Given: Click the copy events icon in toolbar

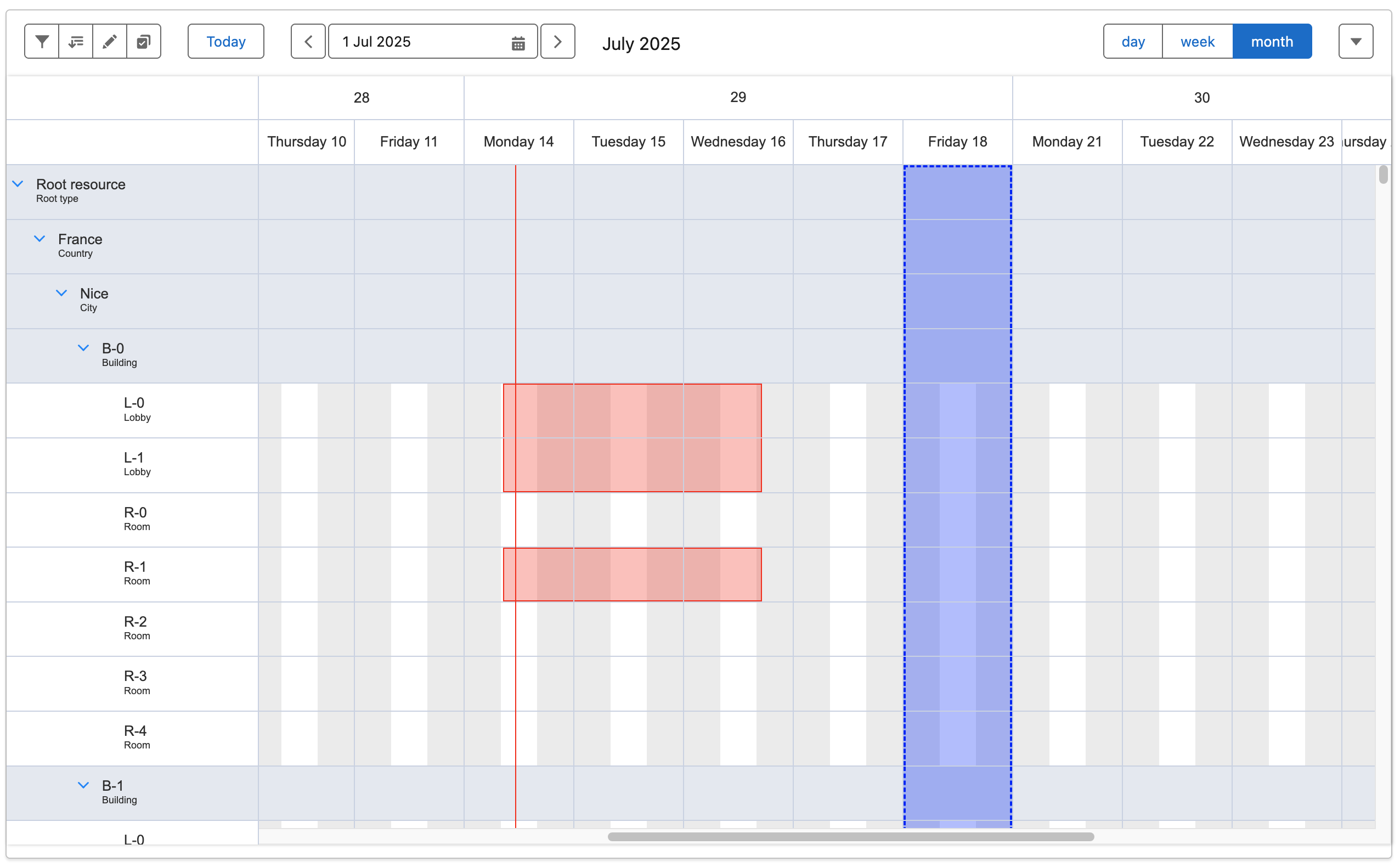Looking at the screenshot, I should pos(143,41).
